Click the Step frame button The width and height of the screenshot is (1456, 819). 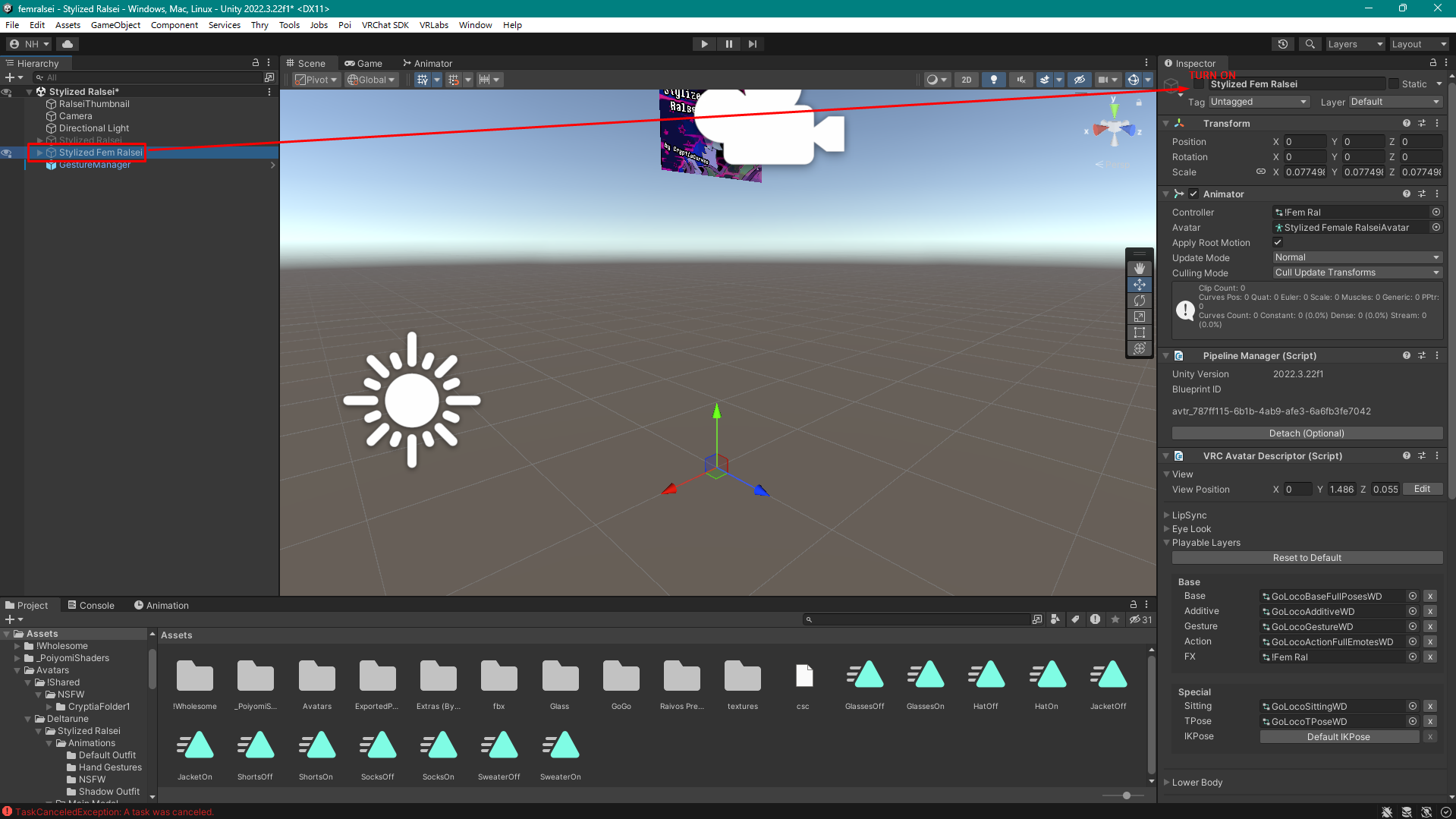click(x=752, y=44)
